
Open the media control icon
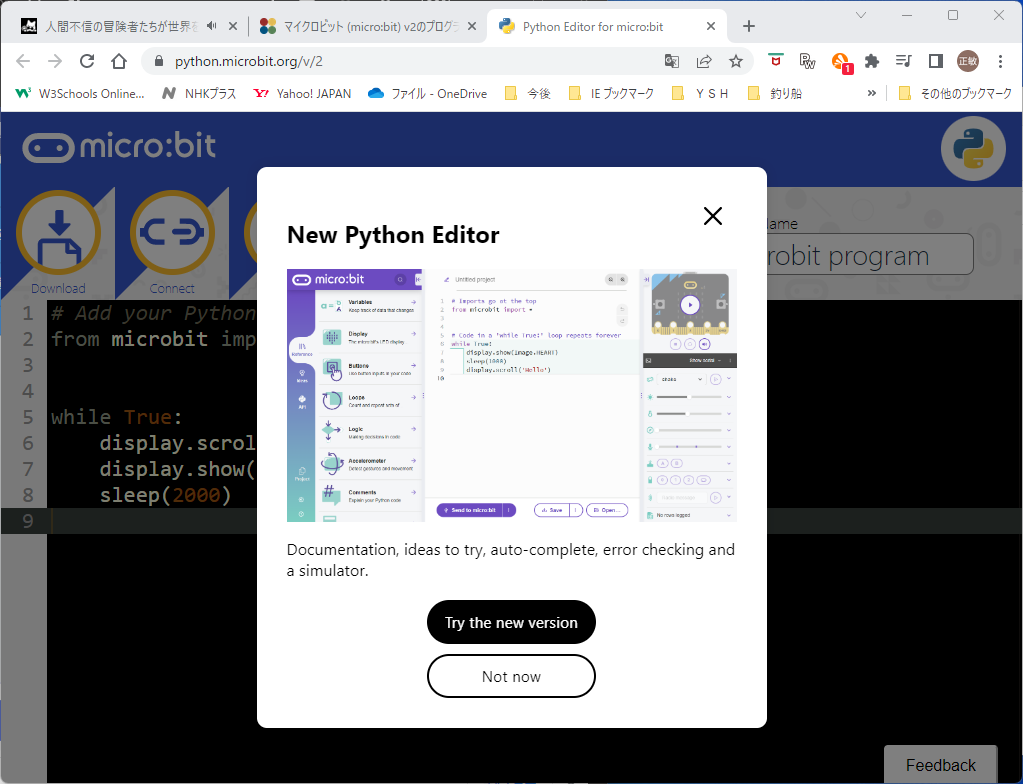[904, 61]
